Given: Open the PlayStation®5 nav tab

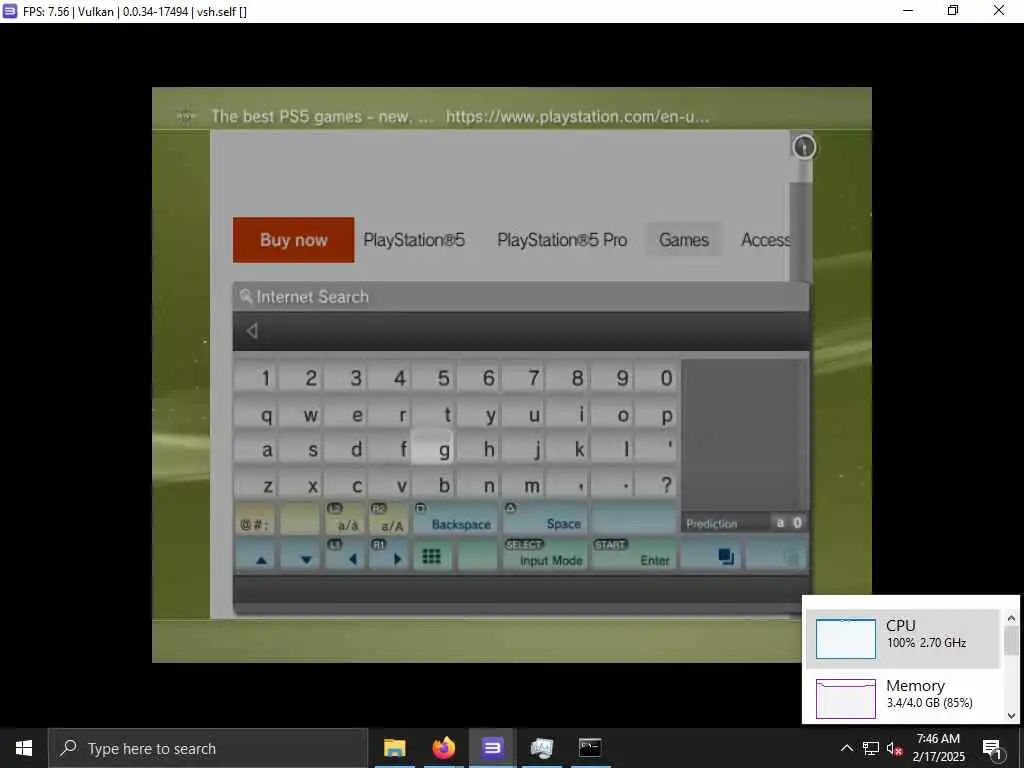Looking at the screenshot, I should coord(414,240).
